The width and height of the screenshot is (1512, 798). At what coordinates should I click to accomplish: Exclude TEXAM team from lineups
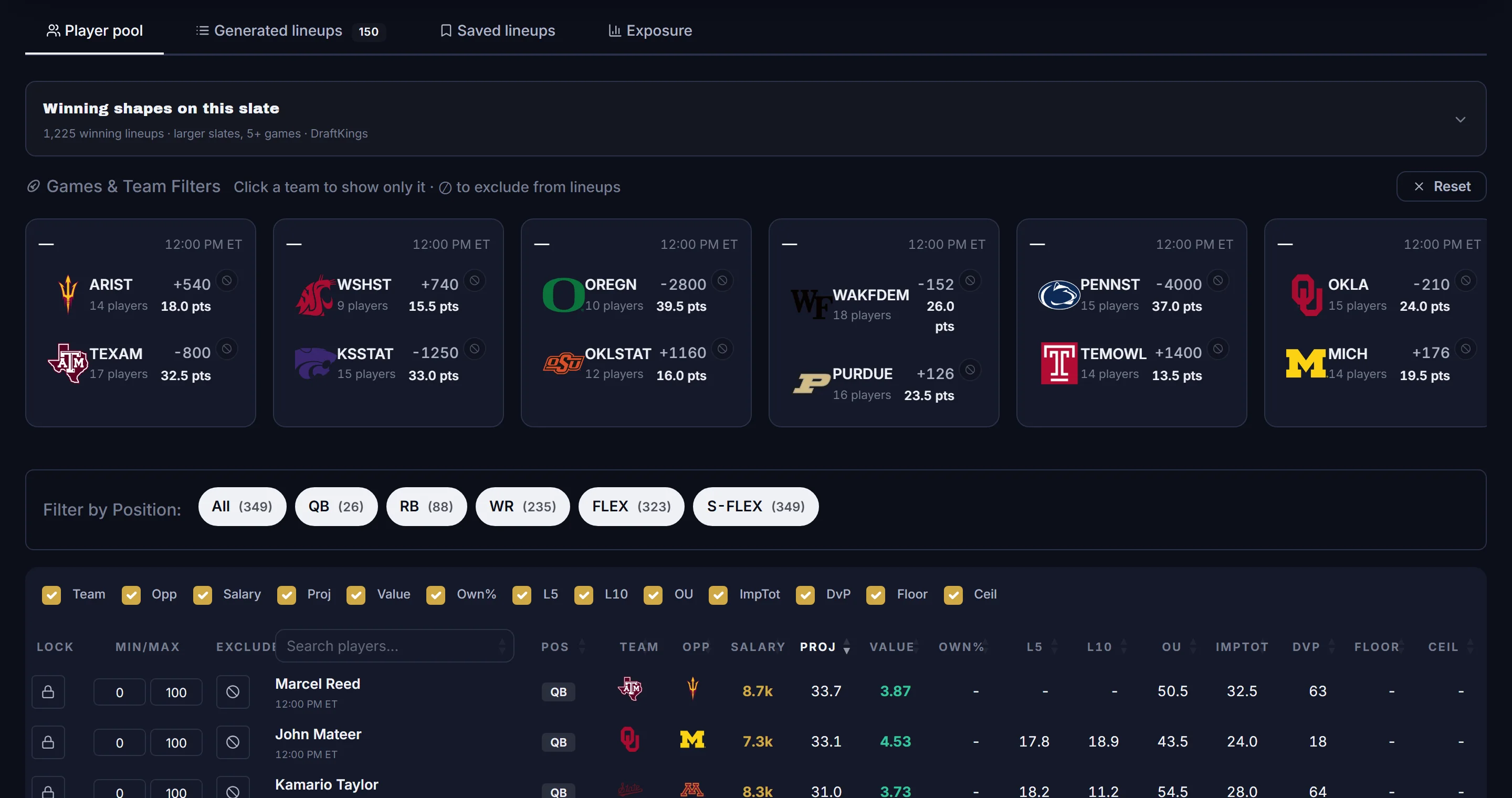[227, 349]
